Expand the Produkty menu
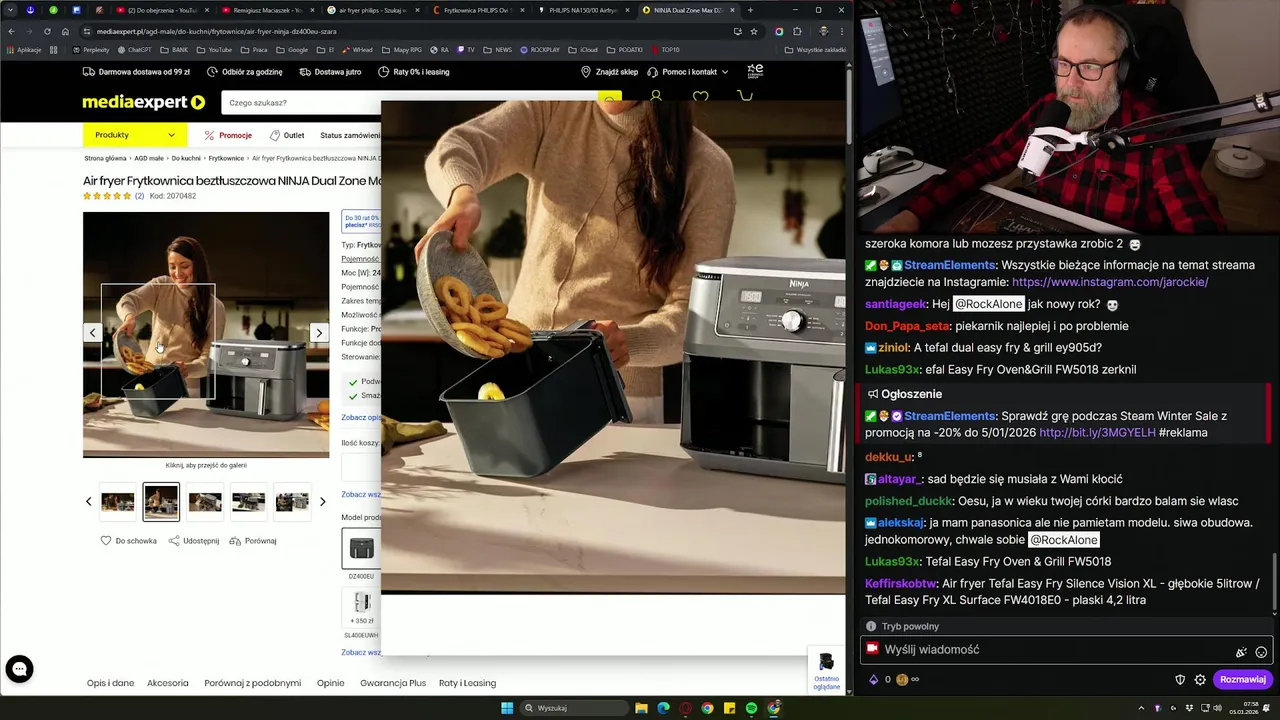1280x720 pixels. click(x=135, y=135)
